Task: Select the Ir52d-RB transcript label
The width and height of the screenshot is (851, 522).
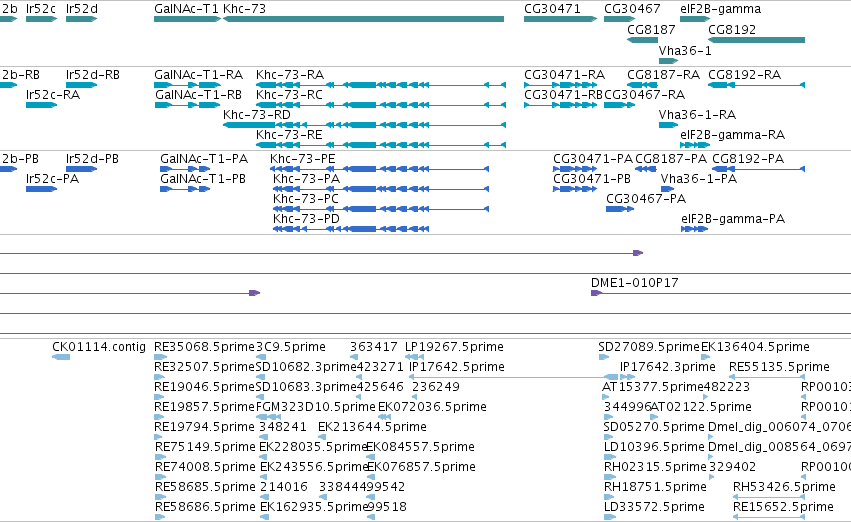Action: 93,74
